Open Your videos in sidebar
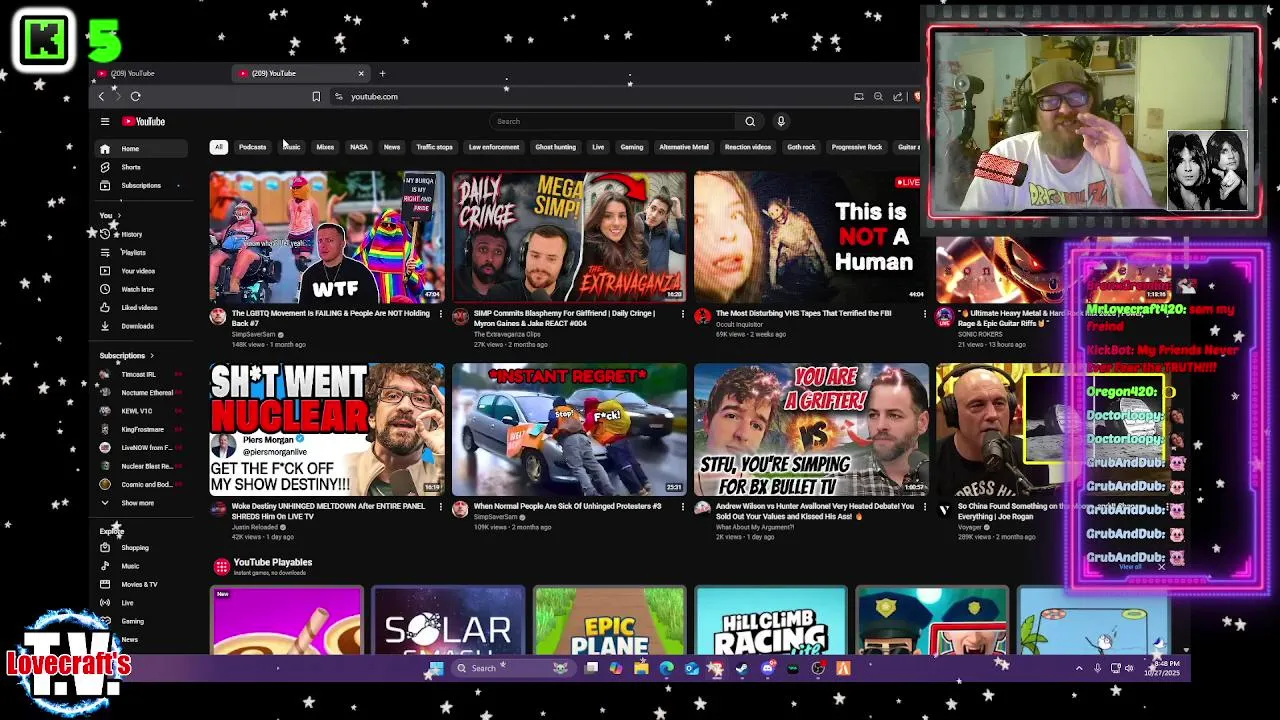Viewport: 1280px width, 720px height. 142,271
